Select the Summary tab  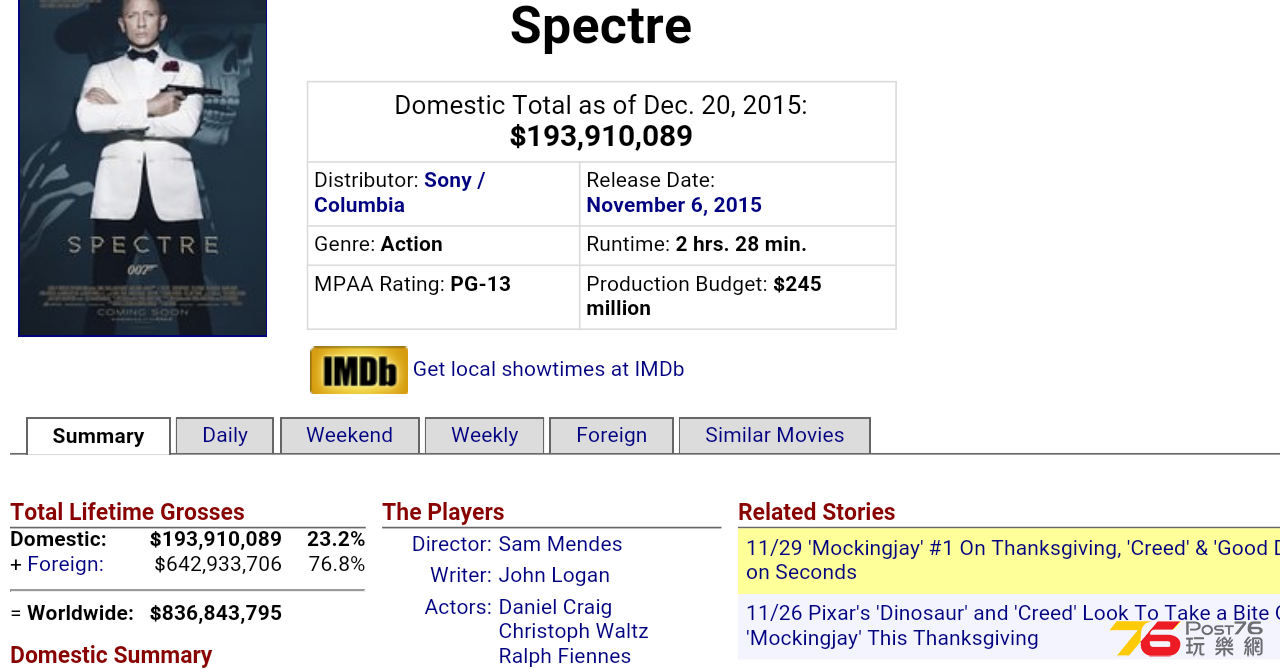98,436
